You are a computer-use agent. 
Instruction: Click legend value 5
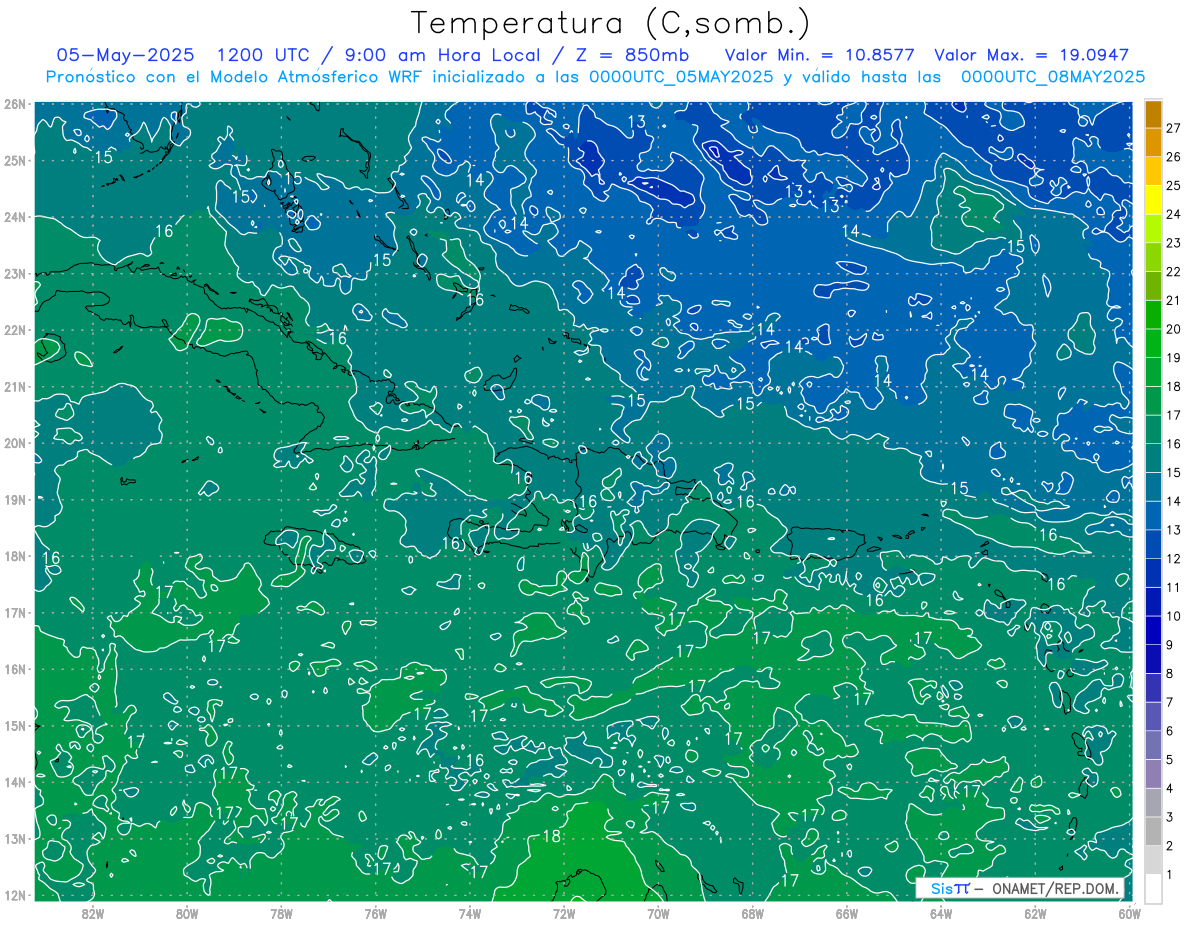[1169, 760]
